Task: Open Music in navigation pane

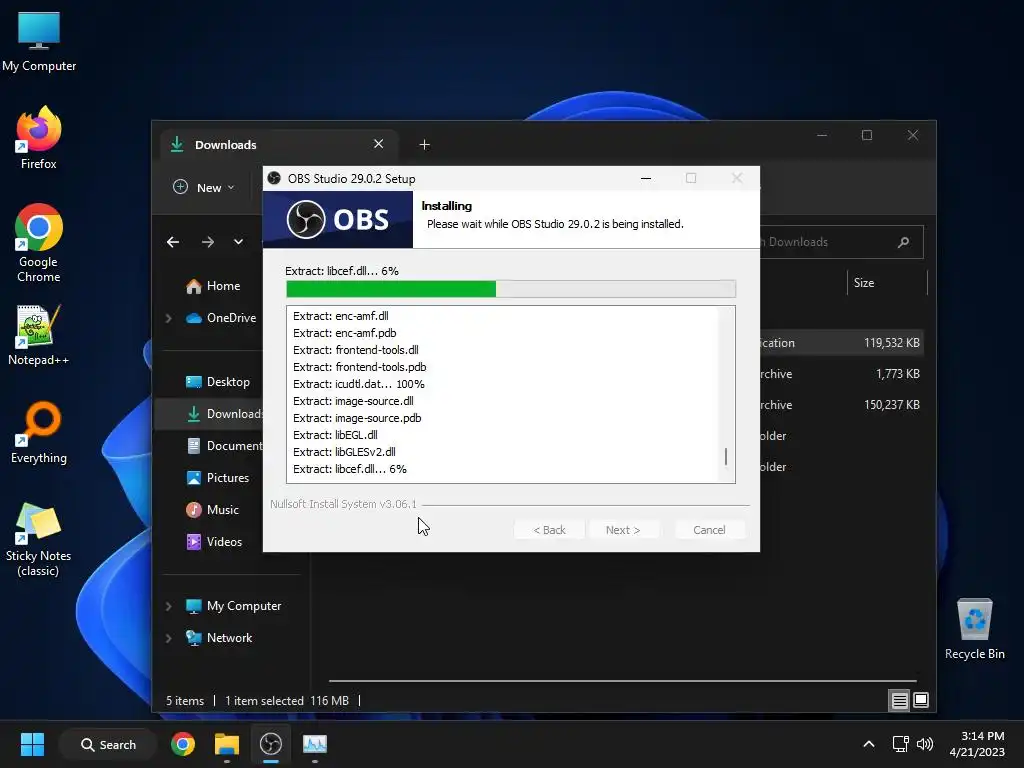Action: [x=212, y=510]
